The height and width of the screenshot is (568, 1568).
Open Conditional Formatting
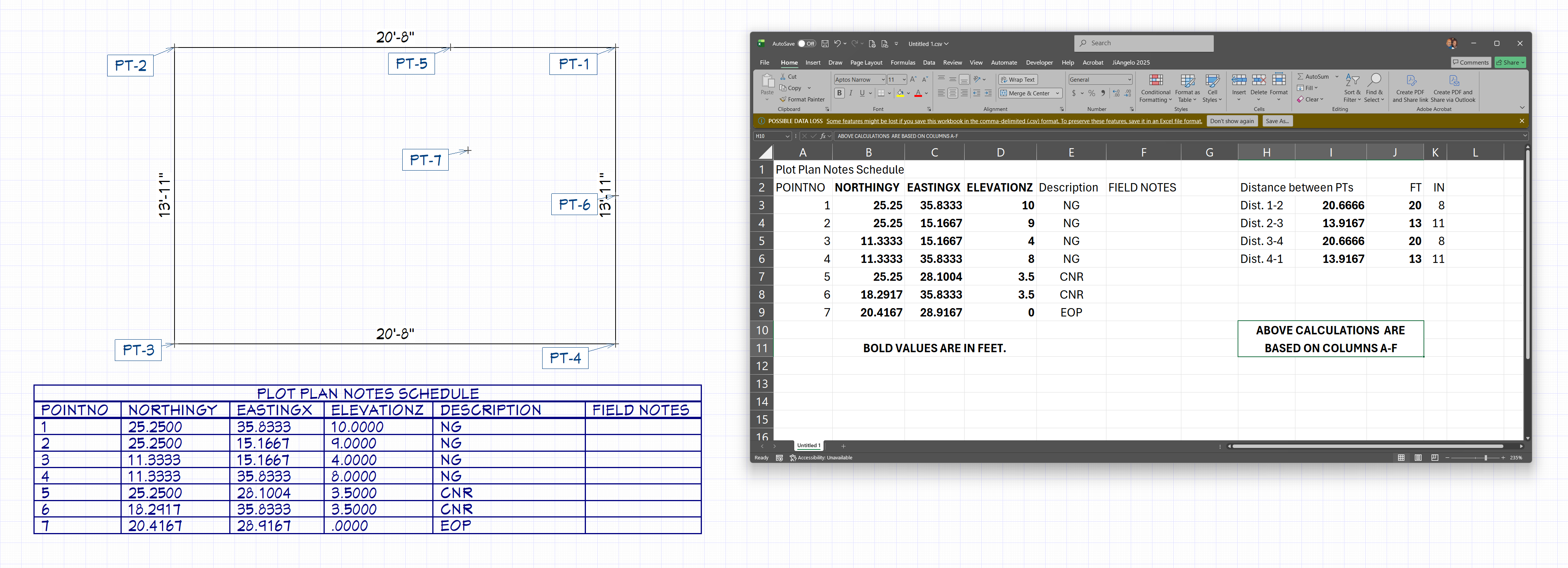click(x=1155, y=81)
